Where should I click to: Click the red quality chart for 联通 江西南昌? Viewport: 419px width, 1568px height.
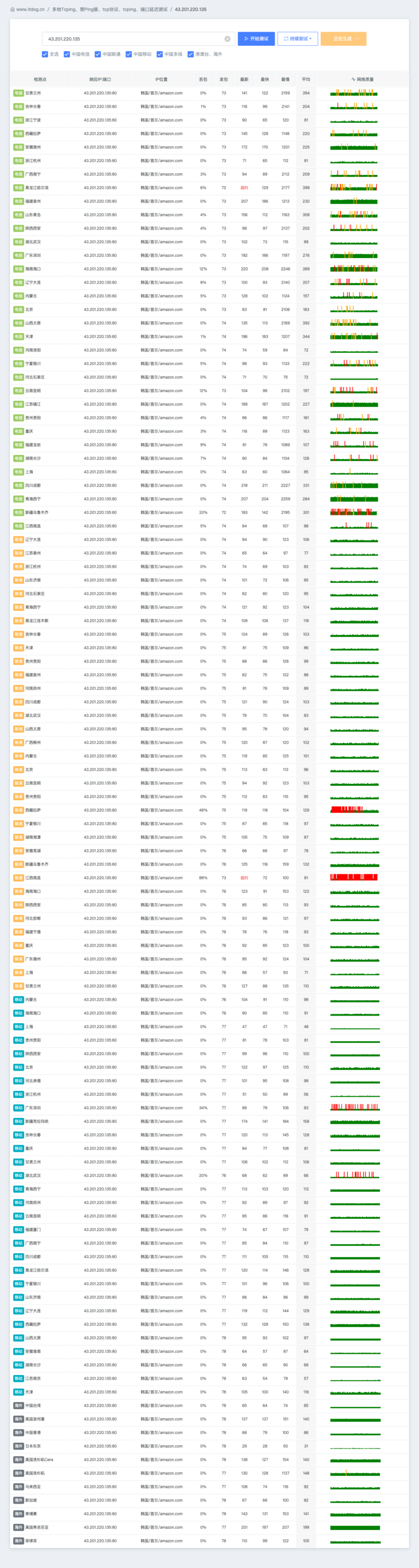[x=354, y=878]
